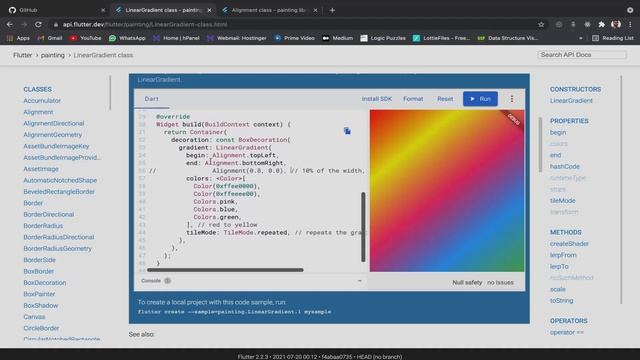Open the Chrome three-dot menu
640x360 pixels.
click(x=631, y=24)
